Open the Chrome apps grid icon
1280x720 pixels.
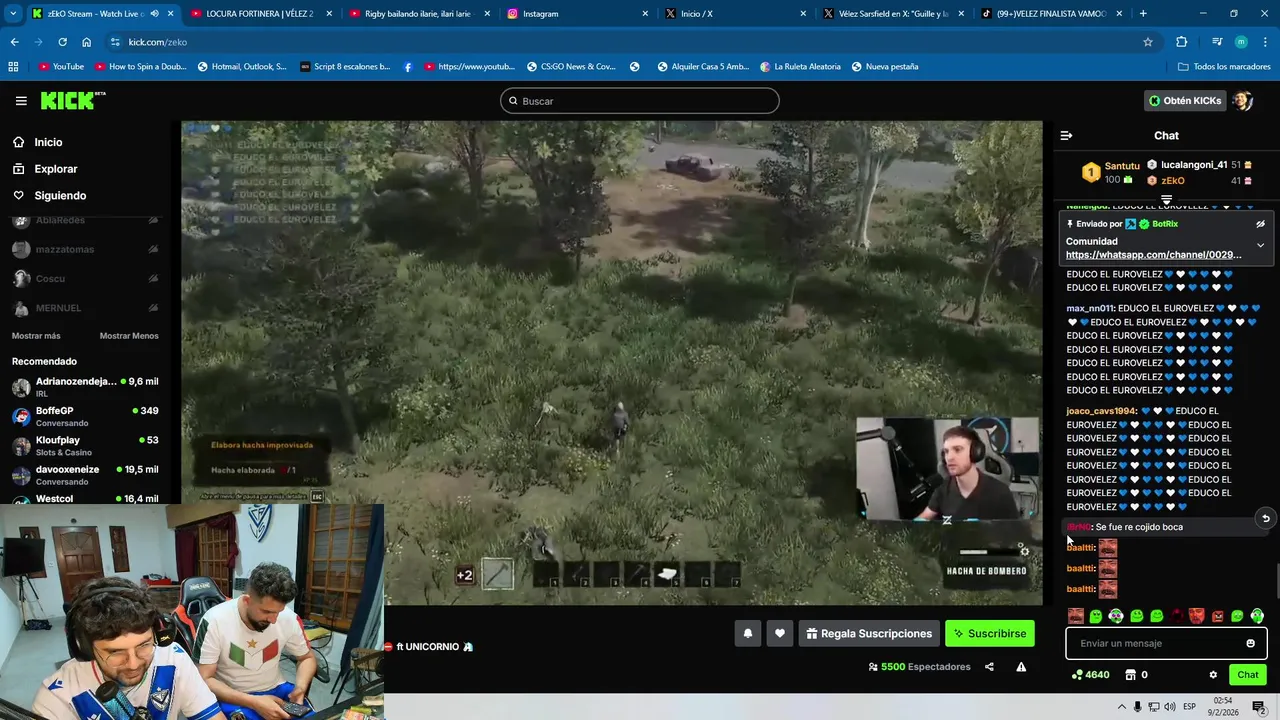point(13,67)
